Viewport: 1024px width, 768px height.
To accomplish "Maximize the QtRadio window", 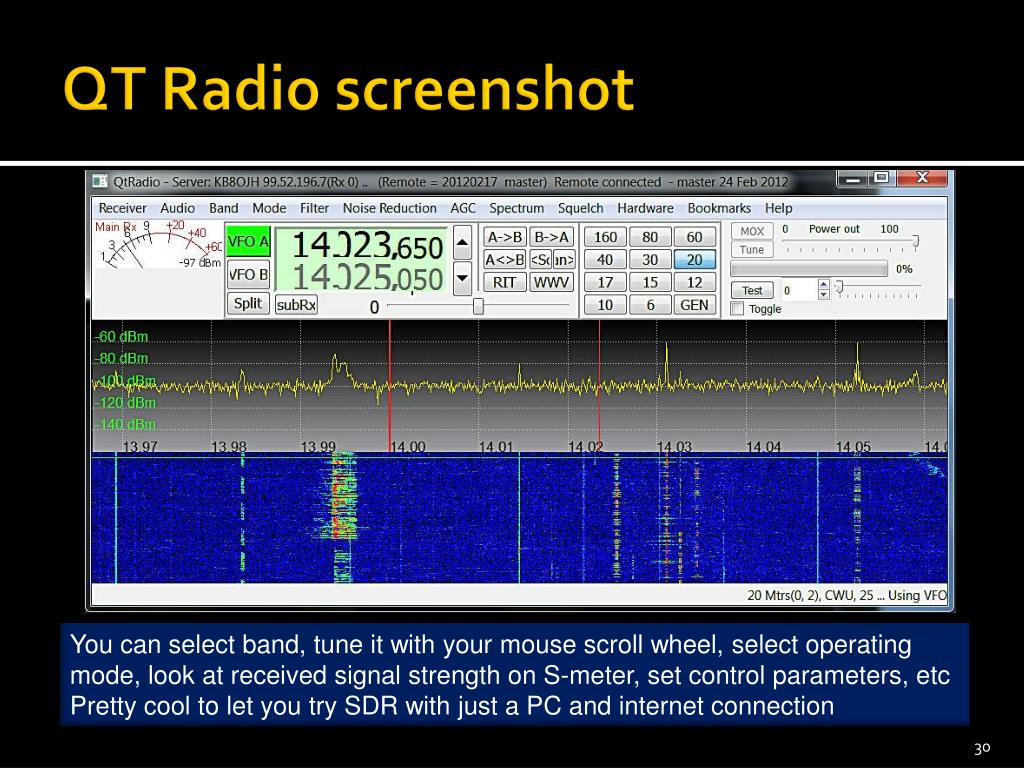I will click(x=881, y=178).
